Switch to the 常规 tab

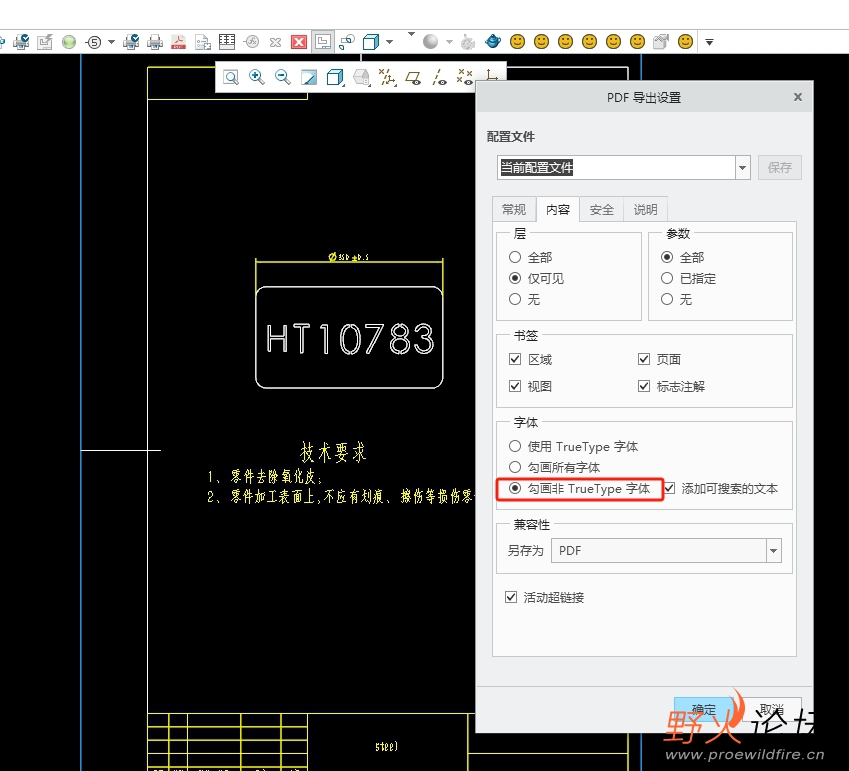[x=514, y=210]
